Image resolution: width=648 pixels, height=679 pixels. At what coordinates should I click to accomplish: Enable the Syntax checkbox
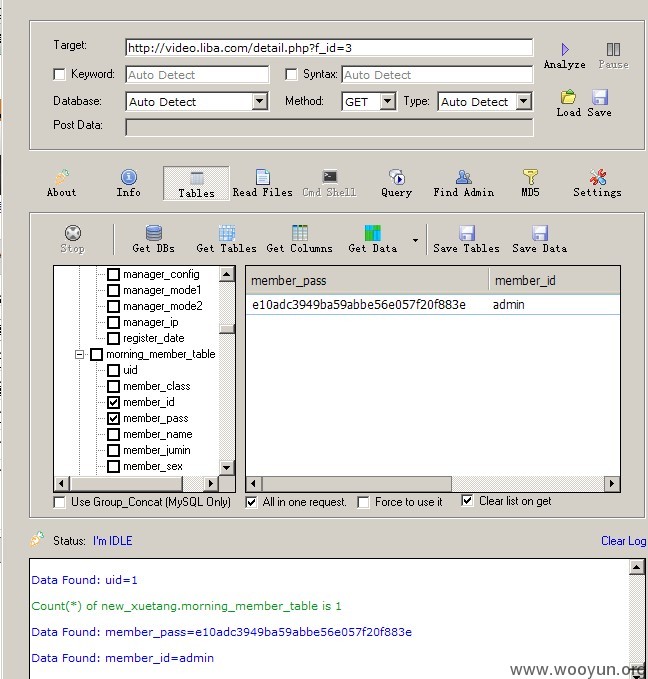(292, 74)
